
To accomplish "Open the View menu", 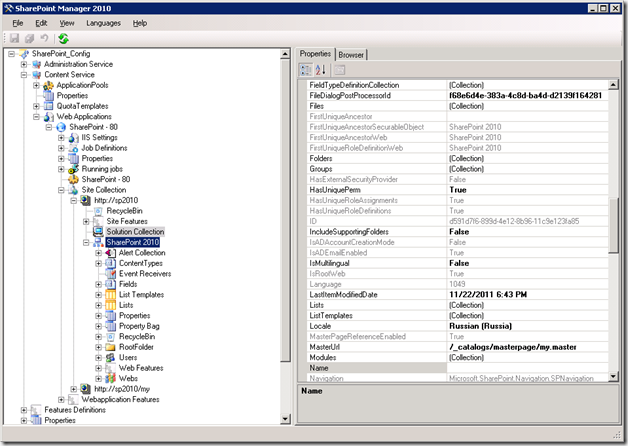I will coord(67,23).
